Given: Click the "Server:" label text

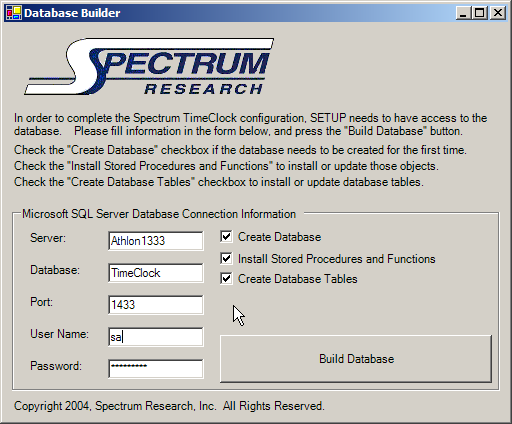Looking at the screenshot, I should pyautogui.click(x=48, y=238).
